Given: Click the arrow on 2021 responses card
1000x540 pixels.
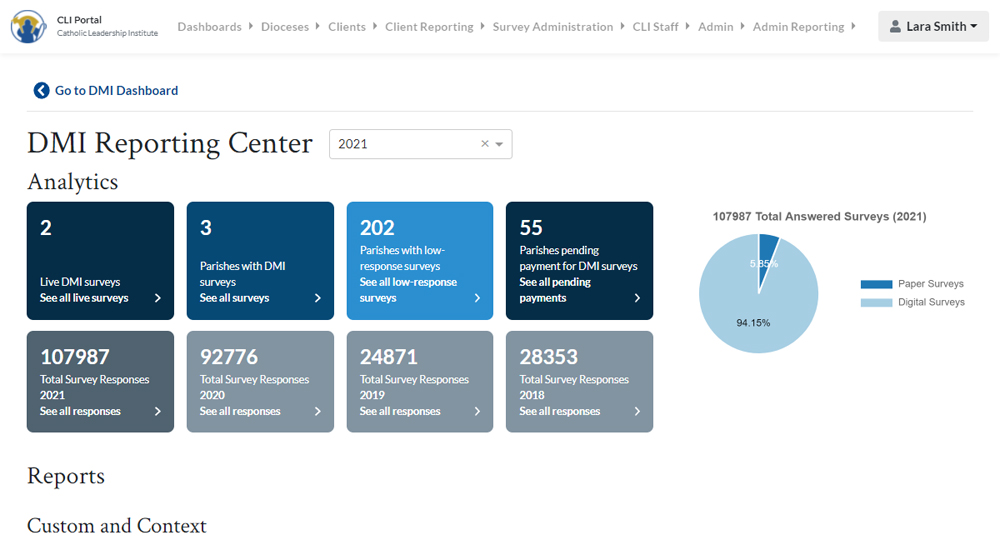Looking at the screenshot, I should [158, 411].
